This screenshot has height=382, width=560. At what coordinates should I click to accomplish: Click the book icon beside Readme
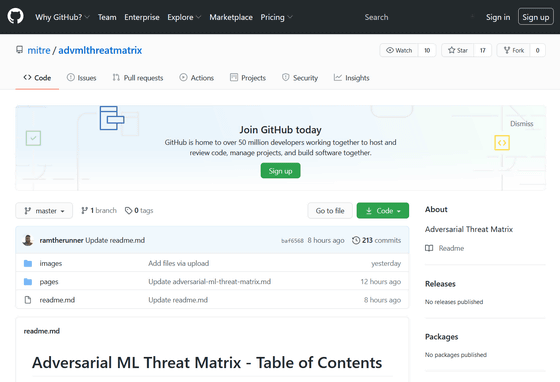pyautogui.click(x=429, y=248)
